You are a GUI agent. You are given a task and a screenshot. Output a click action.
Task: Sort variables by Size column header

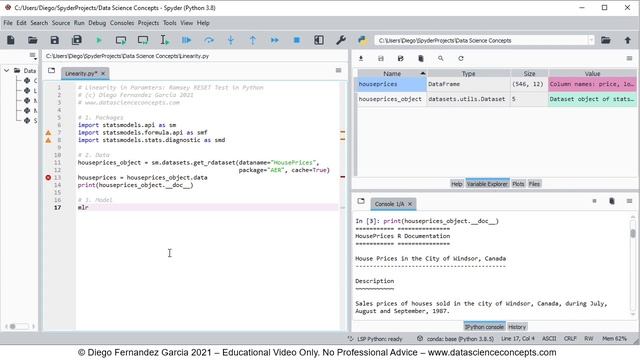pos(529,73)
